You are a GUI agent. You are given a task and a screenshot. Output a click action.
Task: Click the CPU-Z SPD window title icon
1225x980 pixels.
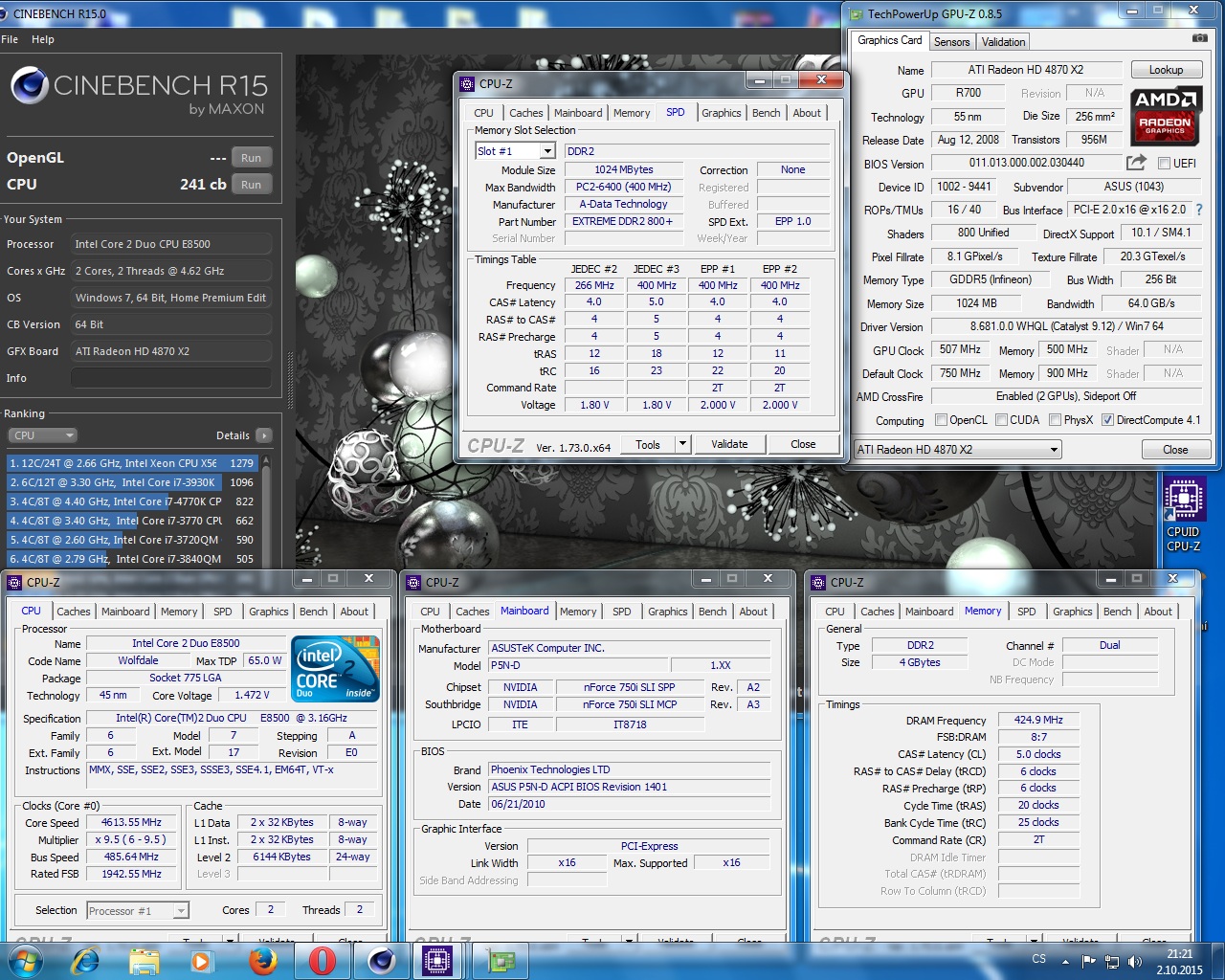click(x=467, y=83)
